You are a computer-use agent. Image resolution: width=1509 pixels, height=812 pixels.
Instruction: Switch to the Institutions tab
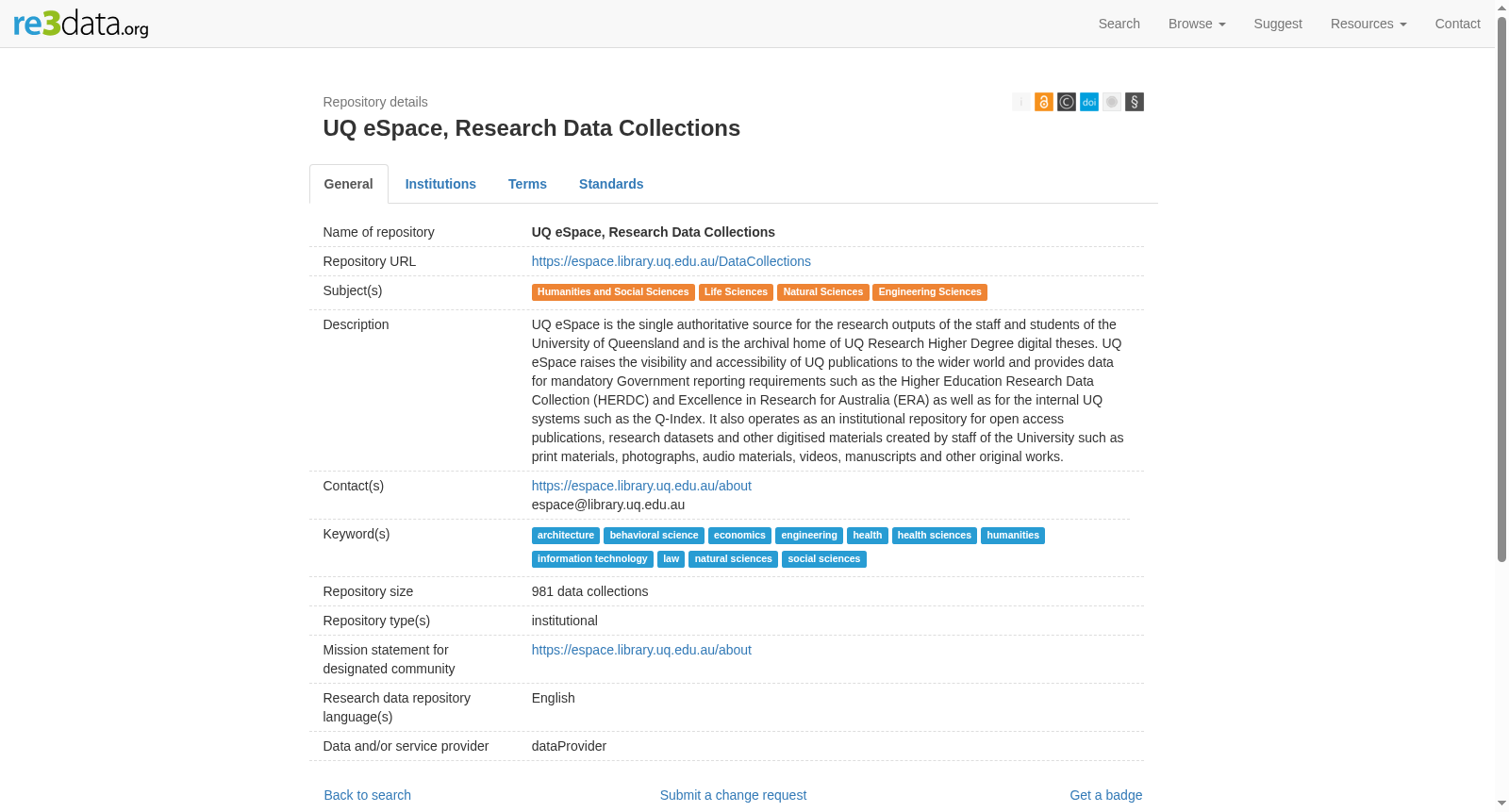pos(440,184)
